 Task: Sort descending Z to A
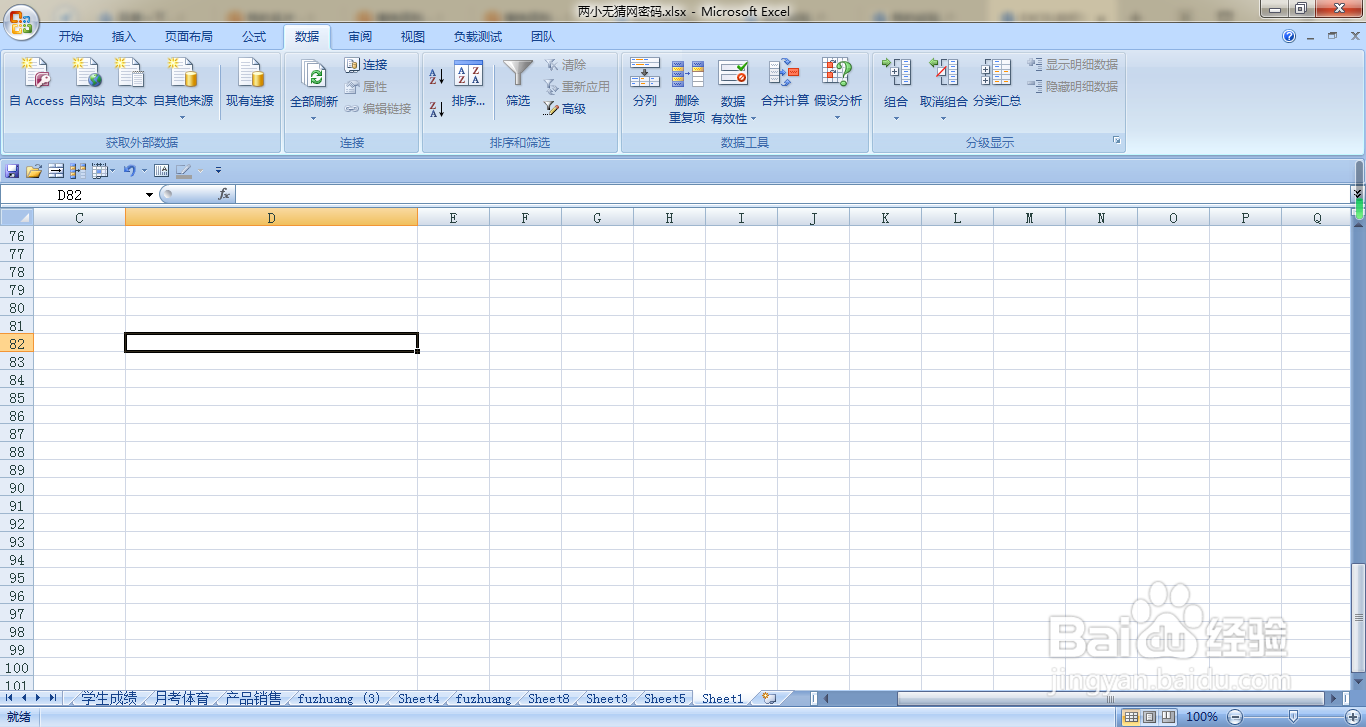point(437,109)
